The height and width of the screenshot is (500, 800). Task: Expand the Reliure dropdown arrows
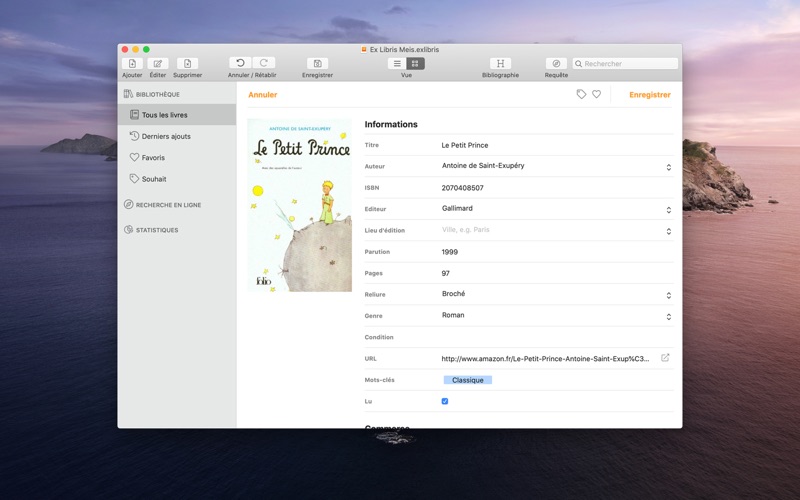(x=668, y=296)
